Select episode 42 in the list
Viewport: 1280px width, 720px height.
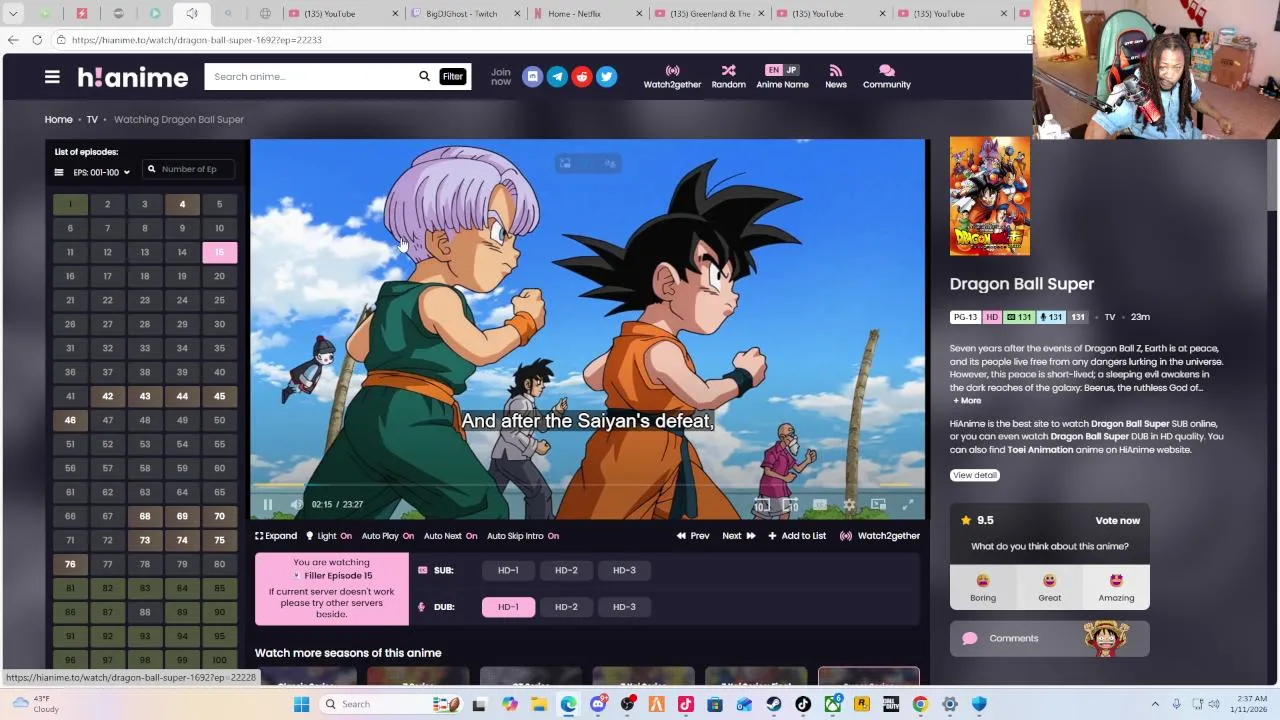click(107, 396)
